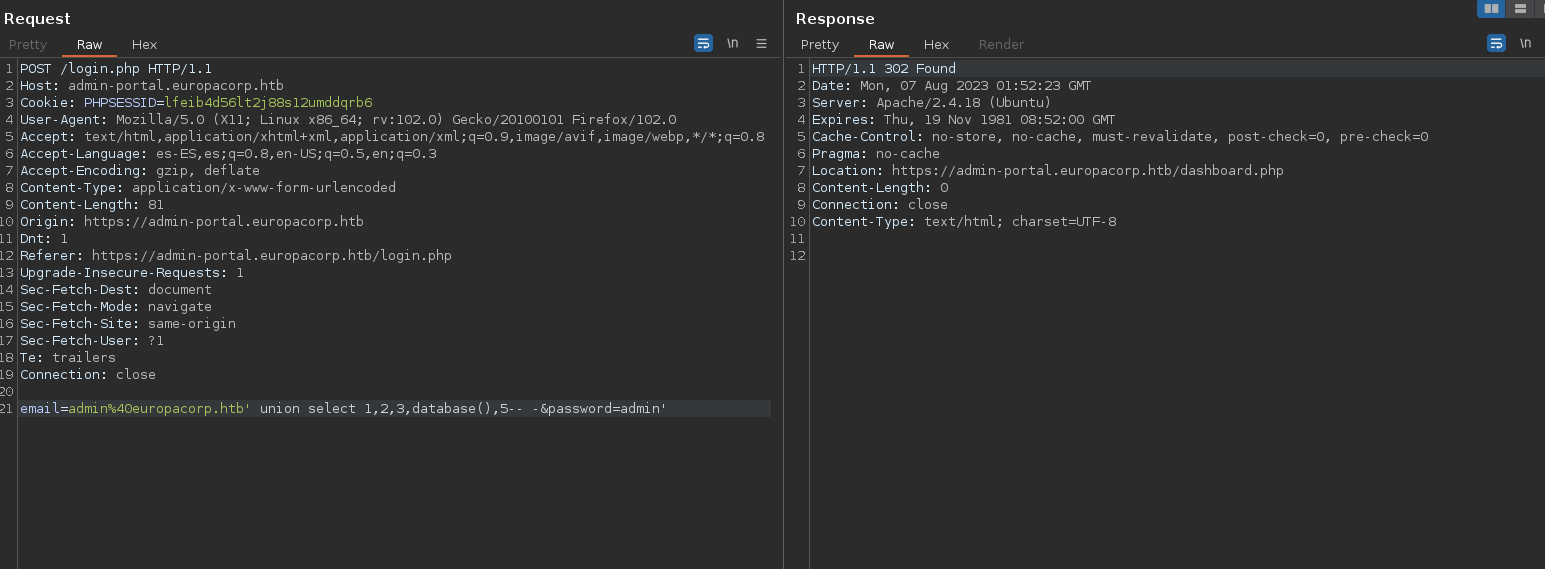Click the PHPSESSID cookie value
This screenshot has width=1545, height=569.
(268, 102)
